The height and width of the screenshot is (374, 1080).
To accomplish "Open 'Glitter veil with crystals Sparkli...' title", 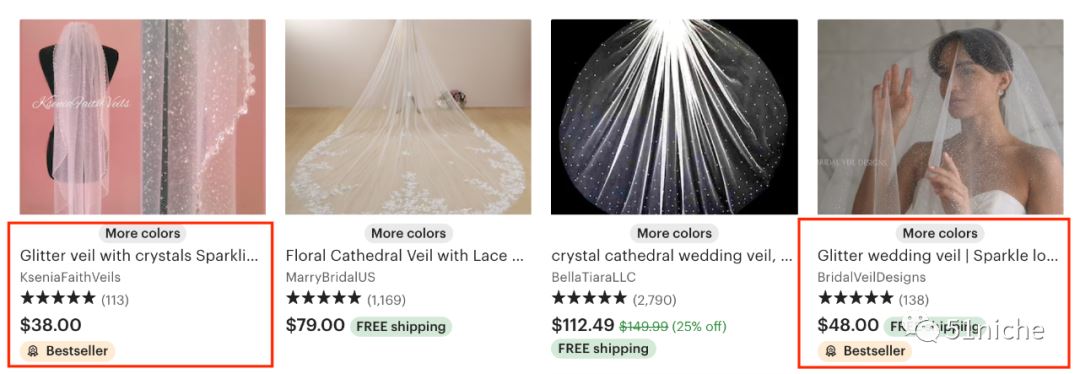I will tap(139, 256).
